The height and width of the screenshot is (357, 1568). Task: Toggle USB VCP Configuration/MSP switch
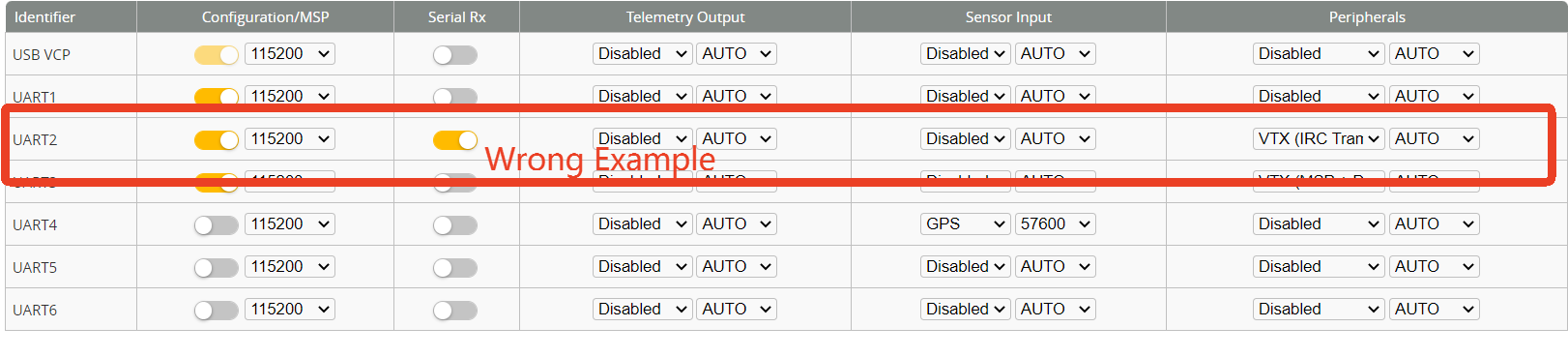click(x=216, y=55)
